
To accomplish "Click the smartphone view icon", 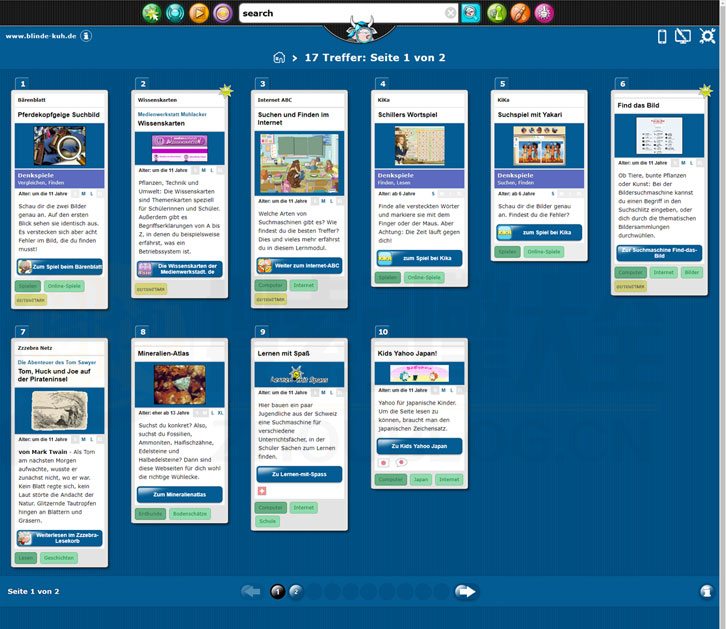I will [x=661, y=37].
